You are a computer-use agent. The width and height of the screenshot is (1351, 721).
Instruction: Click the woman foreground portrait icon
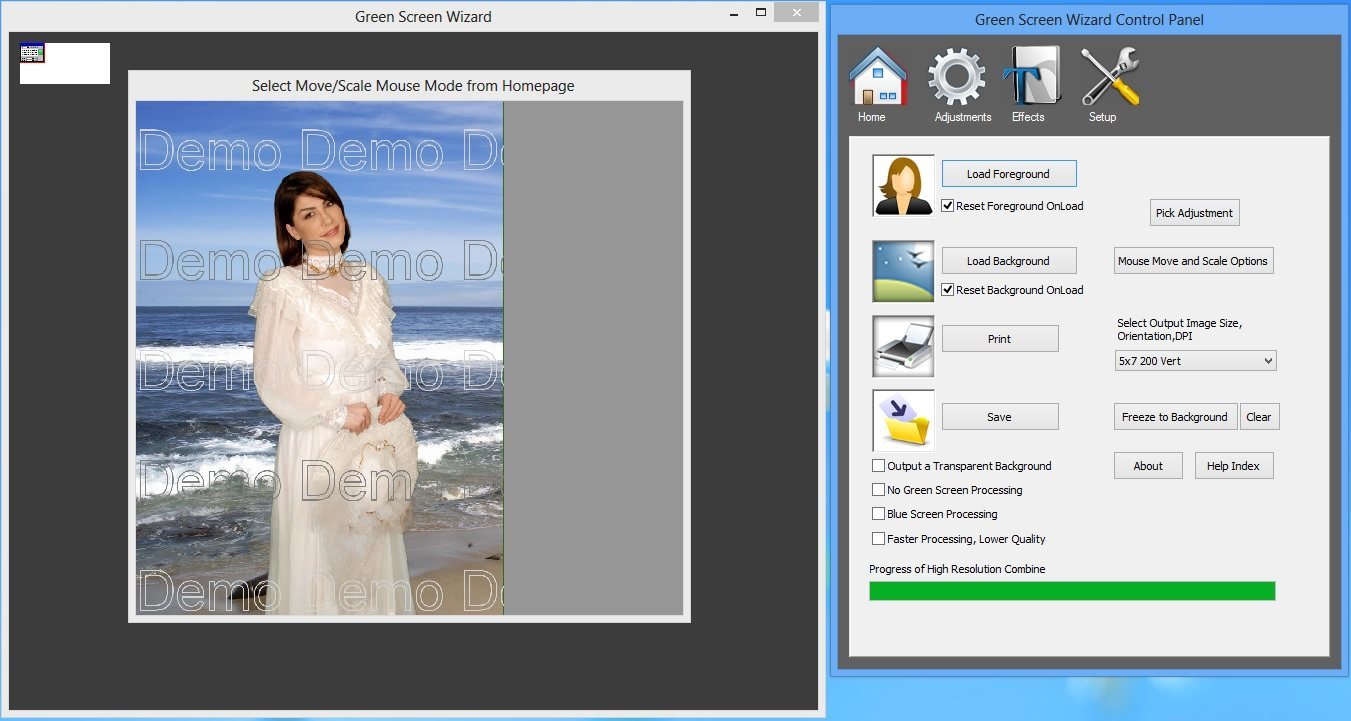[903, 185]
